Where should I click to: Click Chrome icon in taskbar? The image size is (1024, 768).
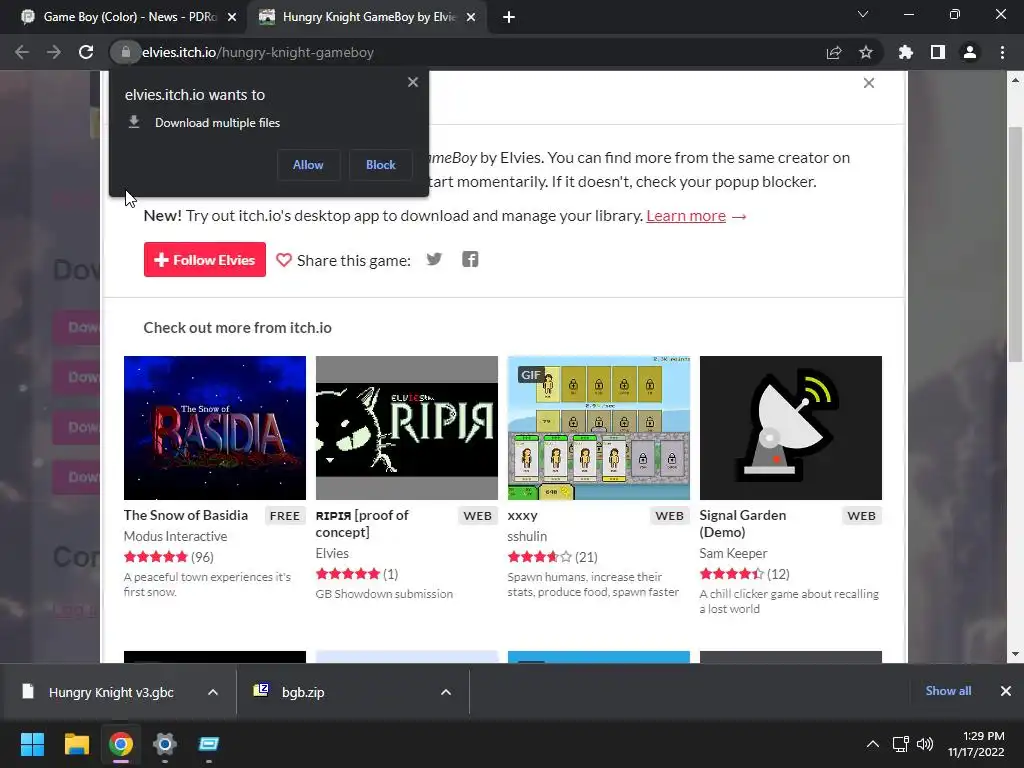(121, 744)
